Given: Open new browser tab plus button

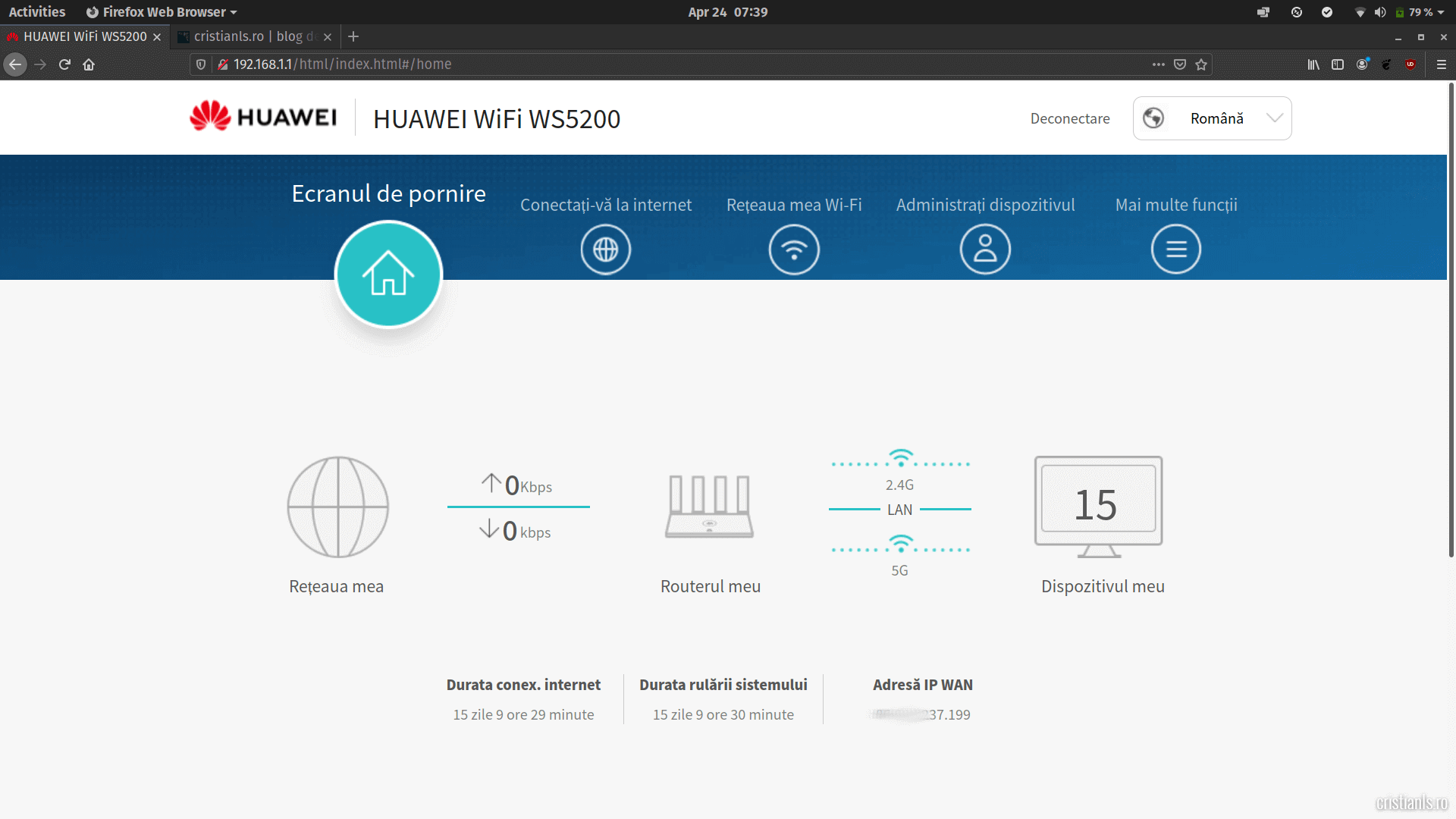Looking at the screenshot, I should [353, 36].
